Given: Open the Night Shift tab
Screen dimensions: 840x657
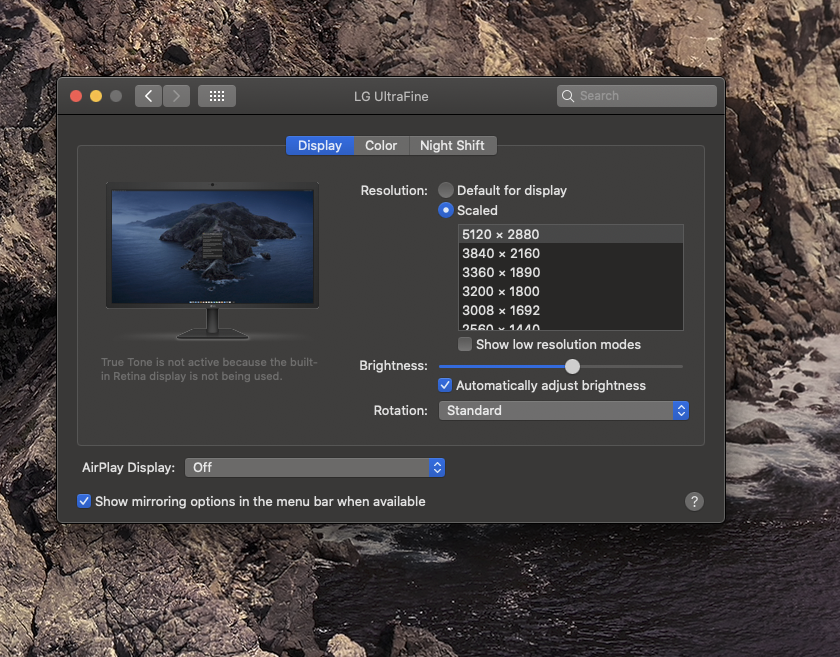Looking at the screenshot, I should coord(452,145).
